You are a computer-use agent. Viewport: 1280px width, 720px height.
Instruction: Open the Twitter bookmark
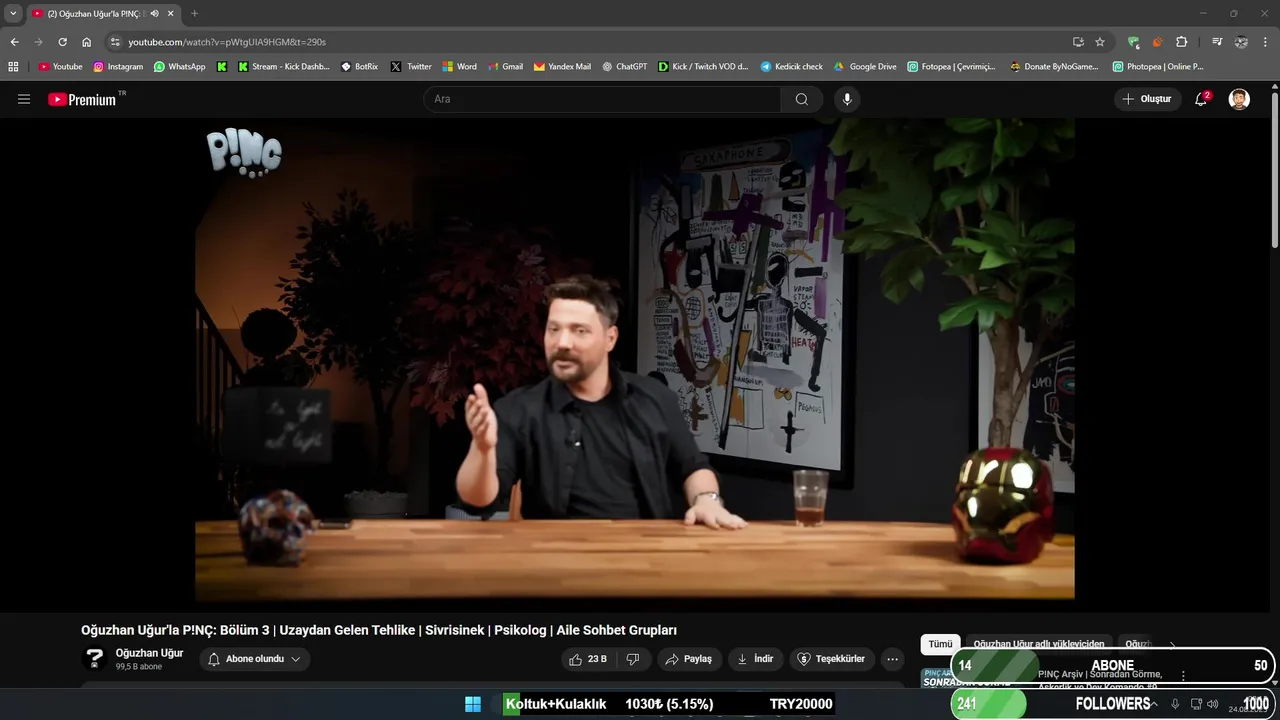click(x=411, y=66)
